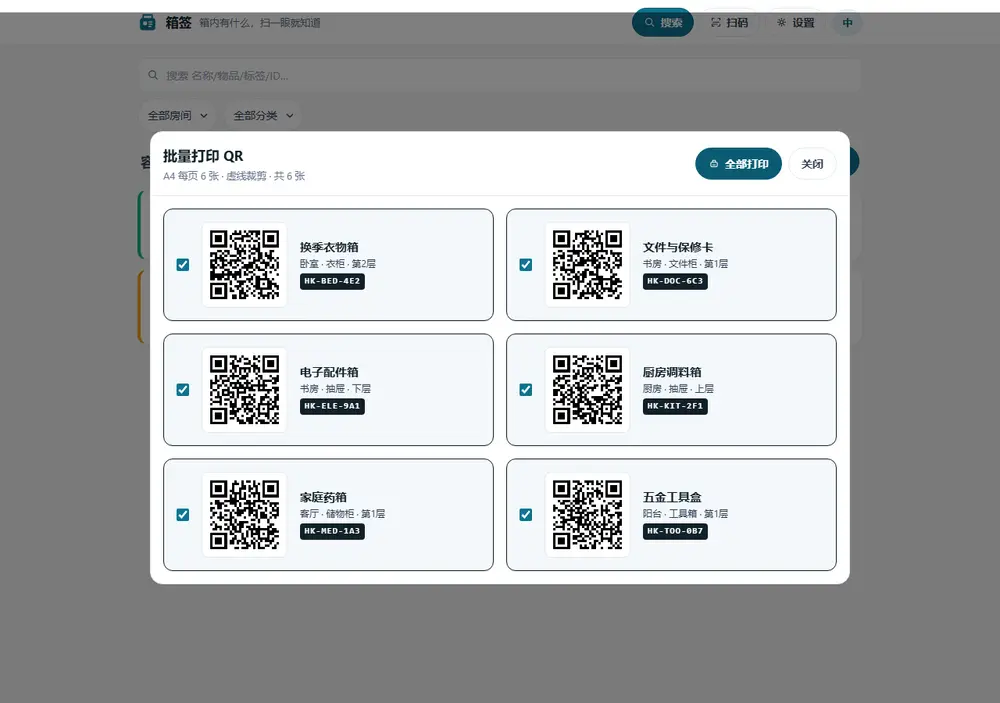Click location text 客厅 · 储物柜 · 第1层
This screenshot has width=1000, height=703.
342,514
